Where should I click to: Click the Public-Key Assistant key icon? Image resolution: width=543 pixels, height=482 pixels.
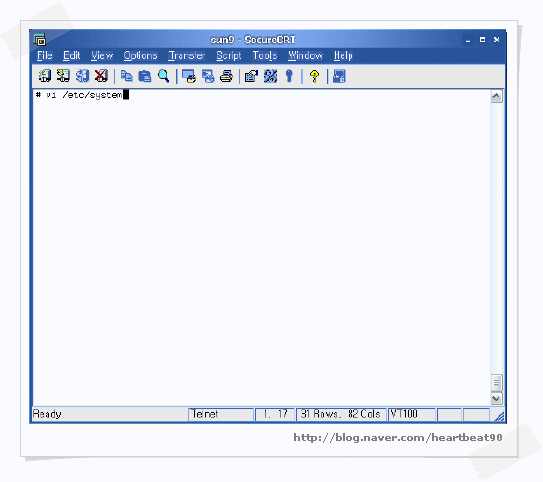click(x=289, y=76)
